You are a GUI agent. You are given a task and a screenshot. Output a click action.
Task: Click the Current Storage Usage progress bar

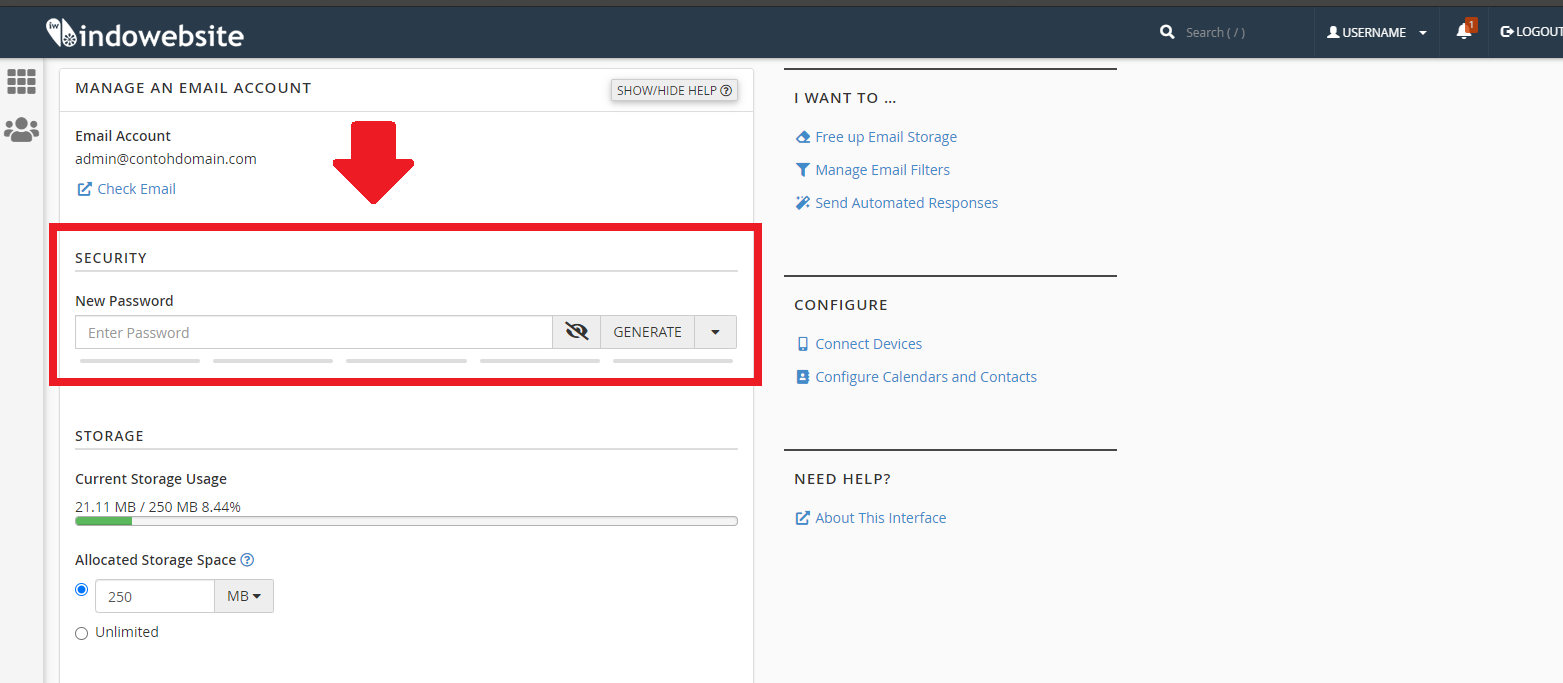pos(406,521)
